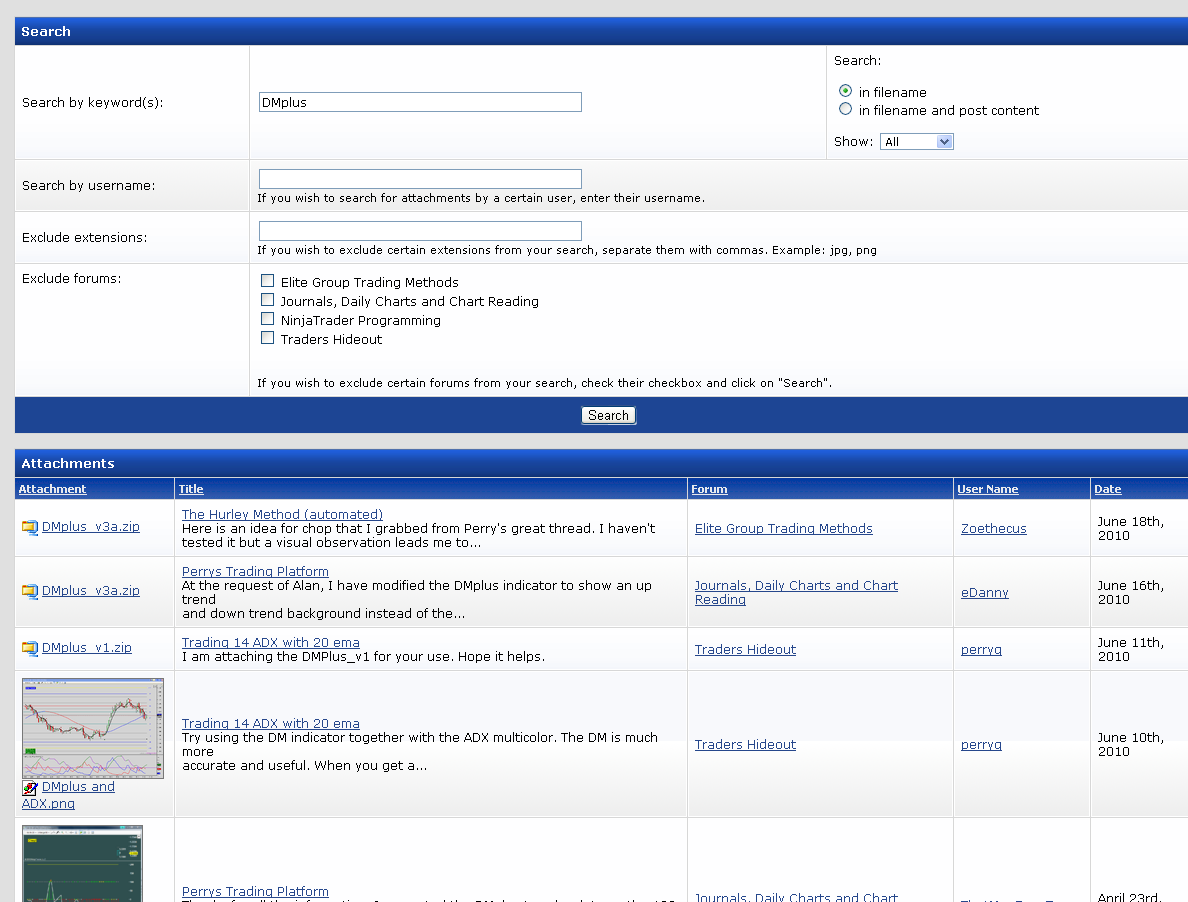Click image file icon beside DMplus and ADX.png

(30, 788)
